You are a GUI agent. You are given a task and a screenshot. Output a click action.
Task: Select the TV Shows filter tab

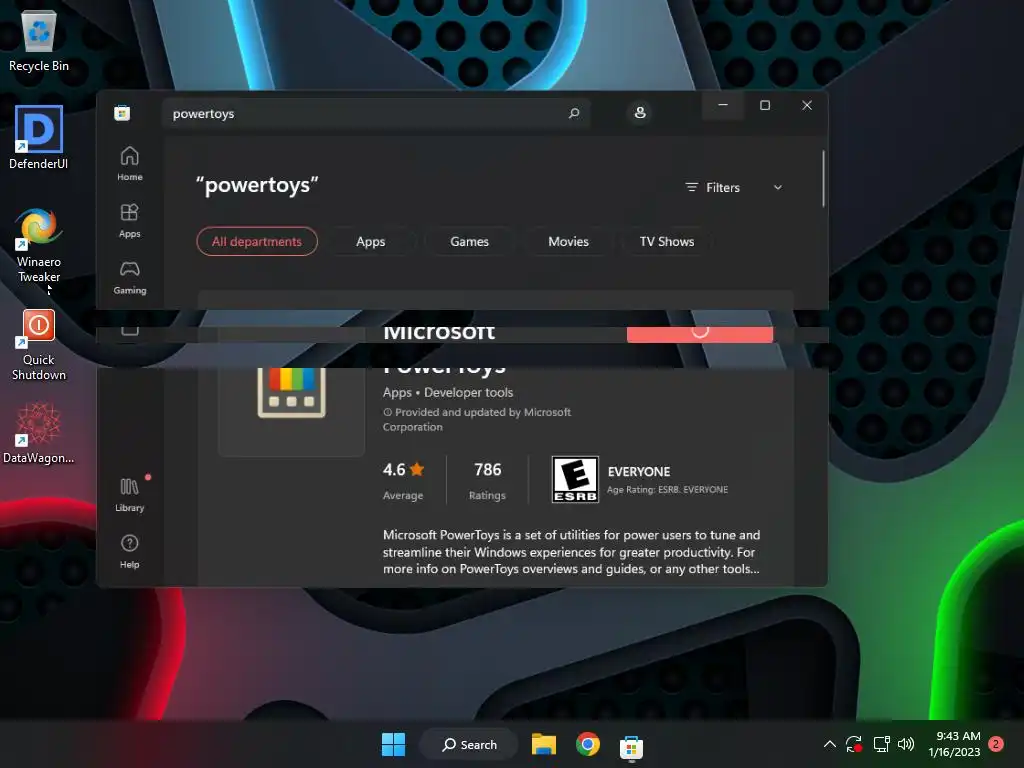point(667,242)
